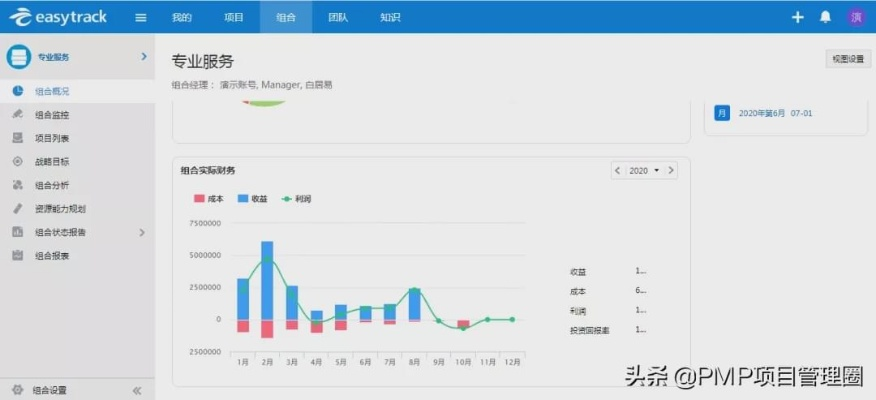Open the plus add icon
The width and height of the screenshot is (876, 400).
pos(797,17)
